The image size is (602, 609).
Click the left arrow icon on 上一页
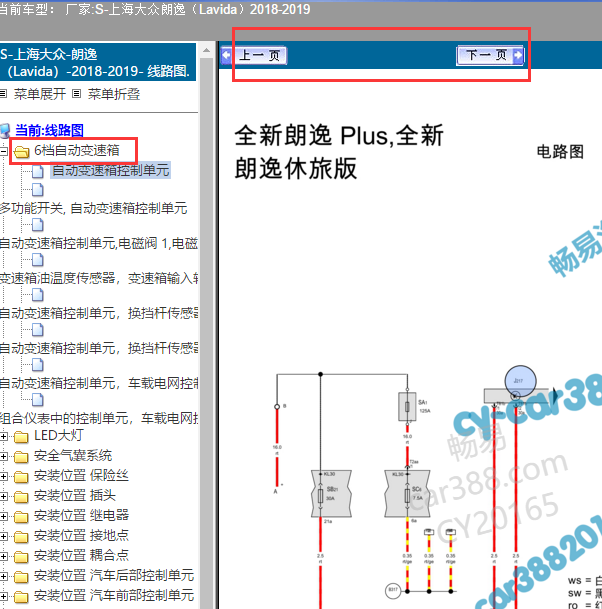(x=226, y=56)
